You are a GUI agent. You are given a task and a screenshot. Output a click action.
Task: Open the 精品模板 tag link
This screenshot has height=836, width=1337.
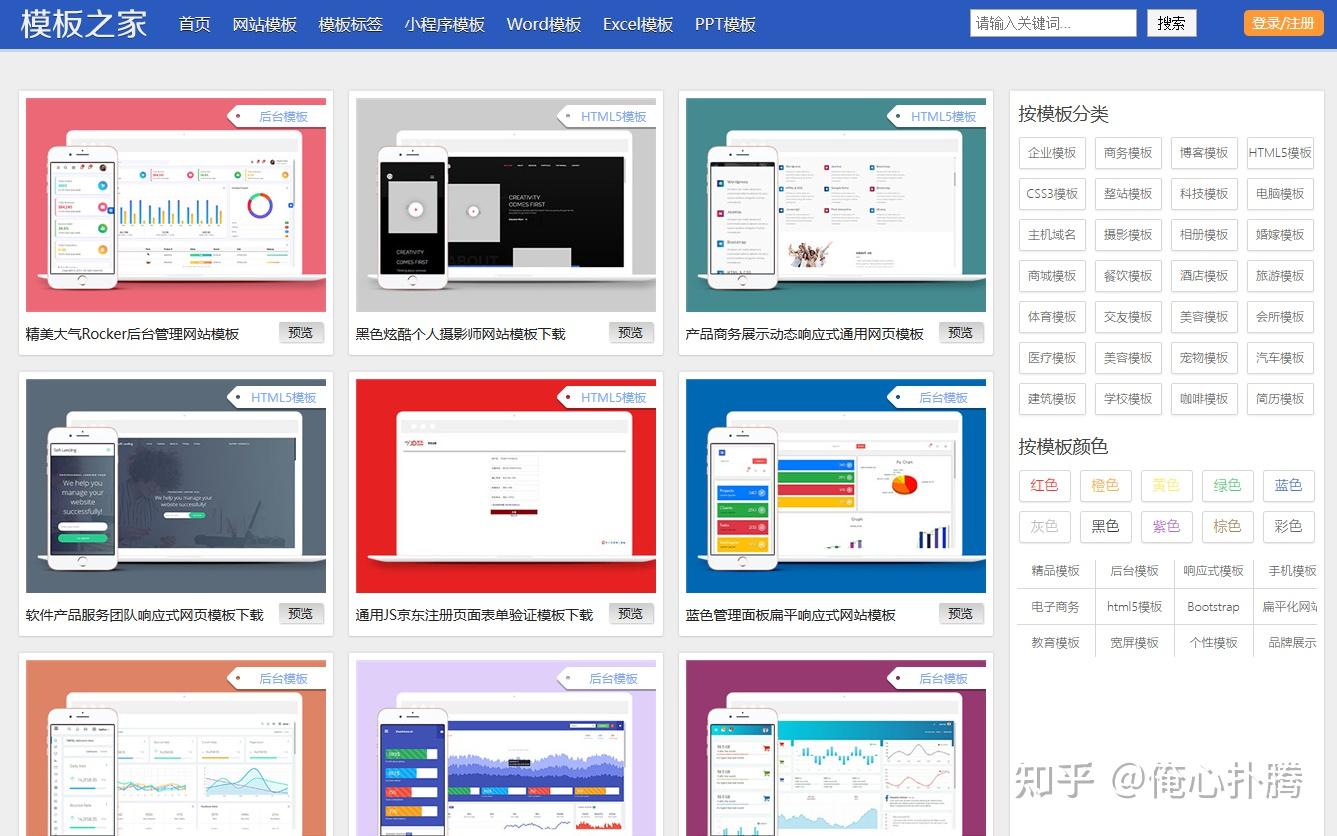coord(1056,571)
